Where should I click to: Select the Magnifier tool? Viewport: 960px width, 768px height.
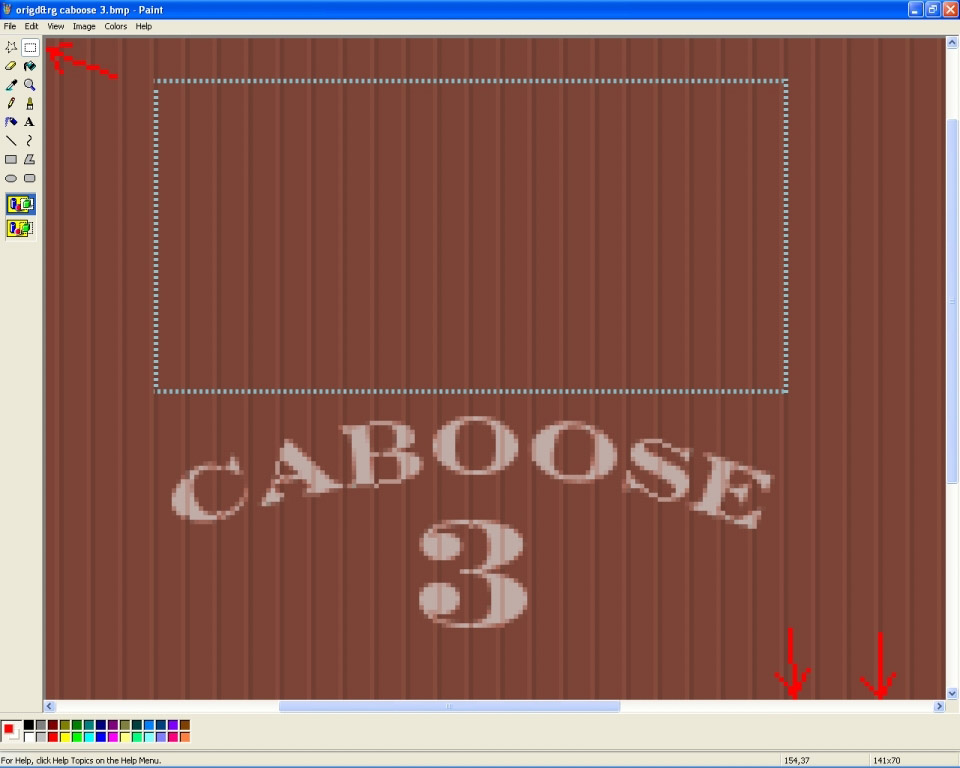pyautogui.click(x=30, y=85)
